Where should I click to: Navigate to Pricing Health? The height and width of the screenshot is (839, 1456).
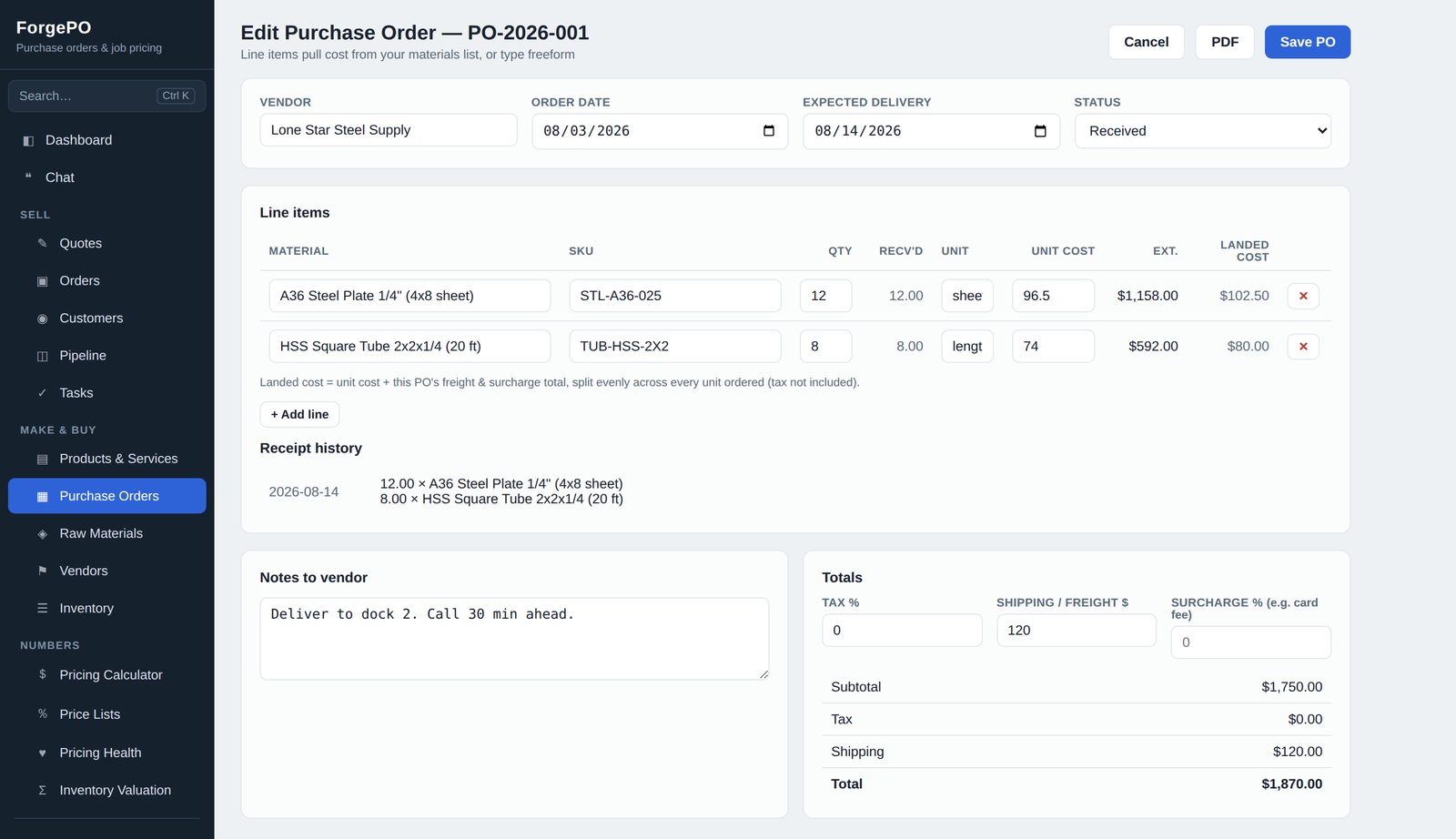click(107, 753)
